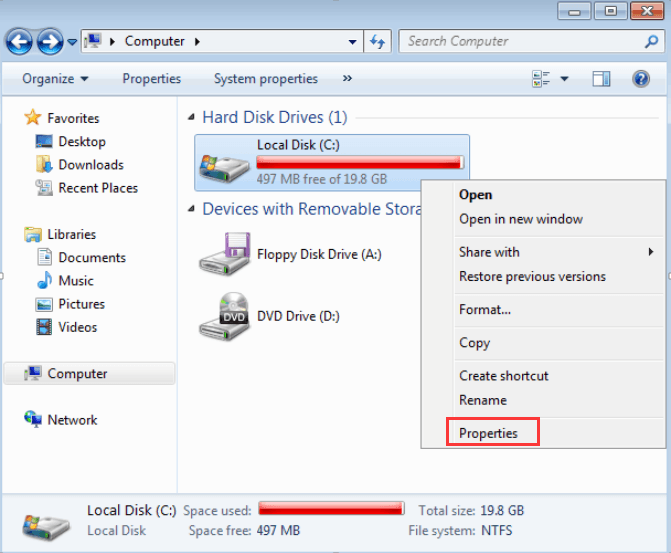The image size is (671, 553).
Task: Click Hard Disk Drives (1) group header
Action: tap(275, 117)
